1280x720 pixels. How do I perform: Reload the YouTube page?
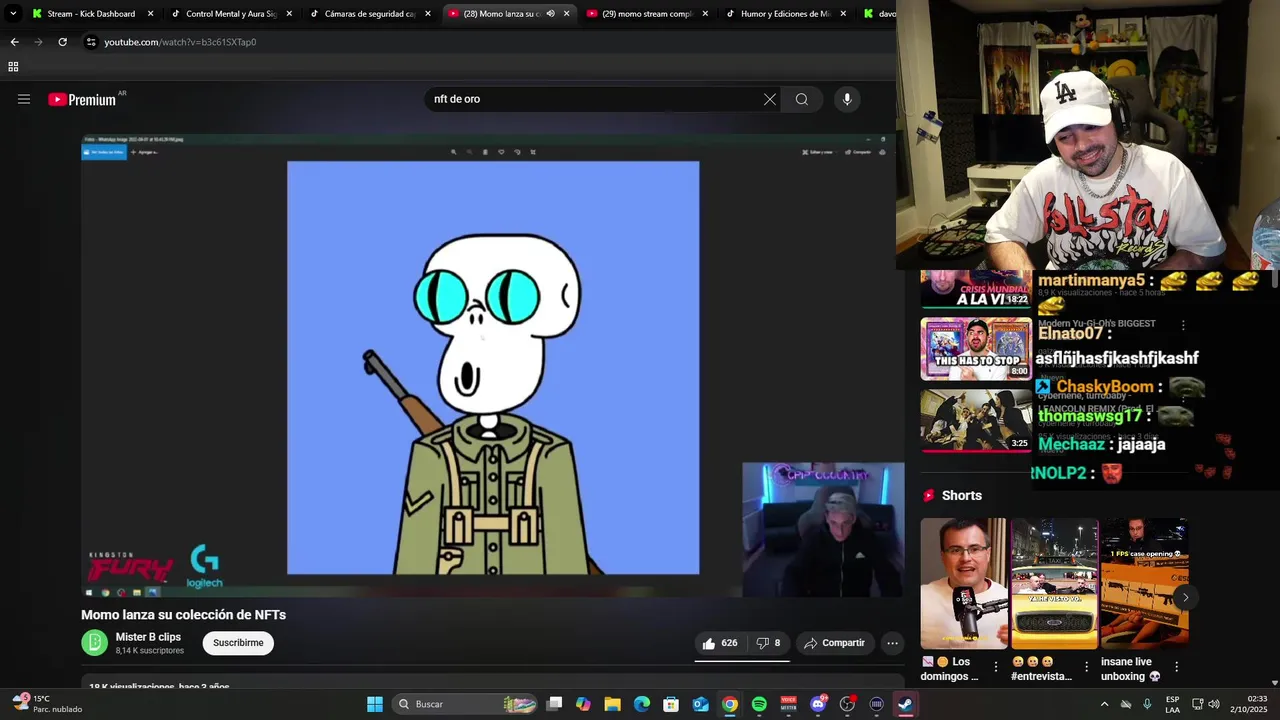tap(62, 42)
